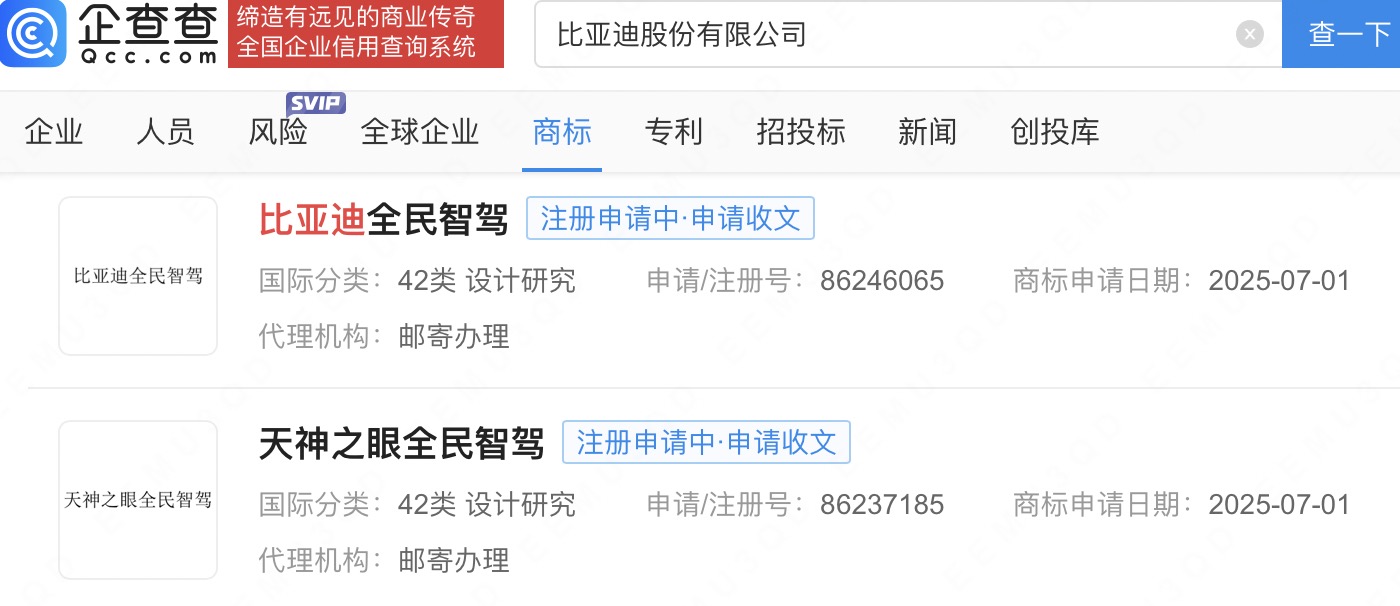Switch to the 企业 tab
The width and height of the screenshot is (1400, 606).
click(54, 132)
